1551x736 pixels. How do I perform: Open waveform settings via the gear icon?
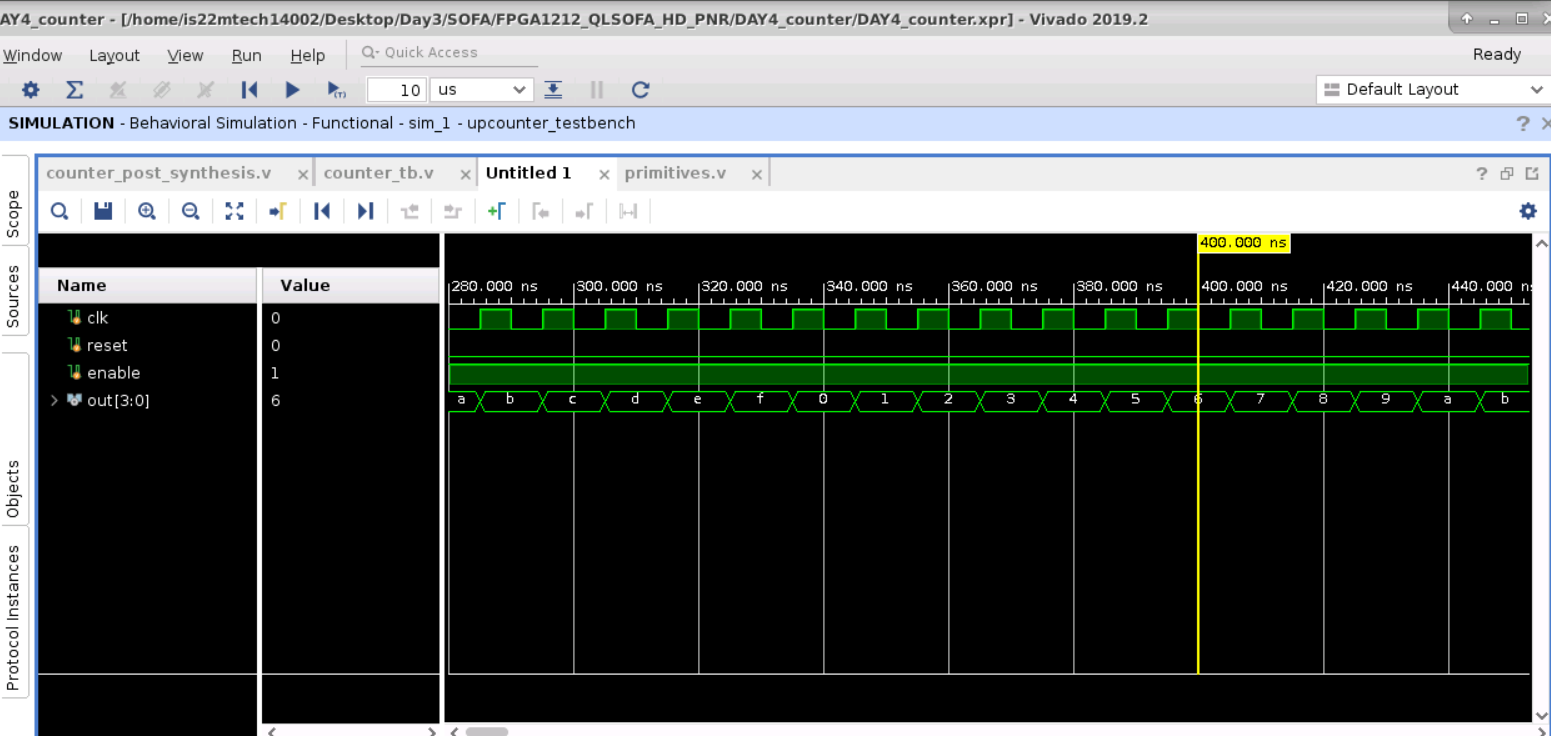coord(1527,211)
